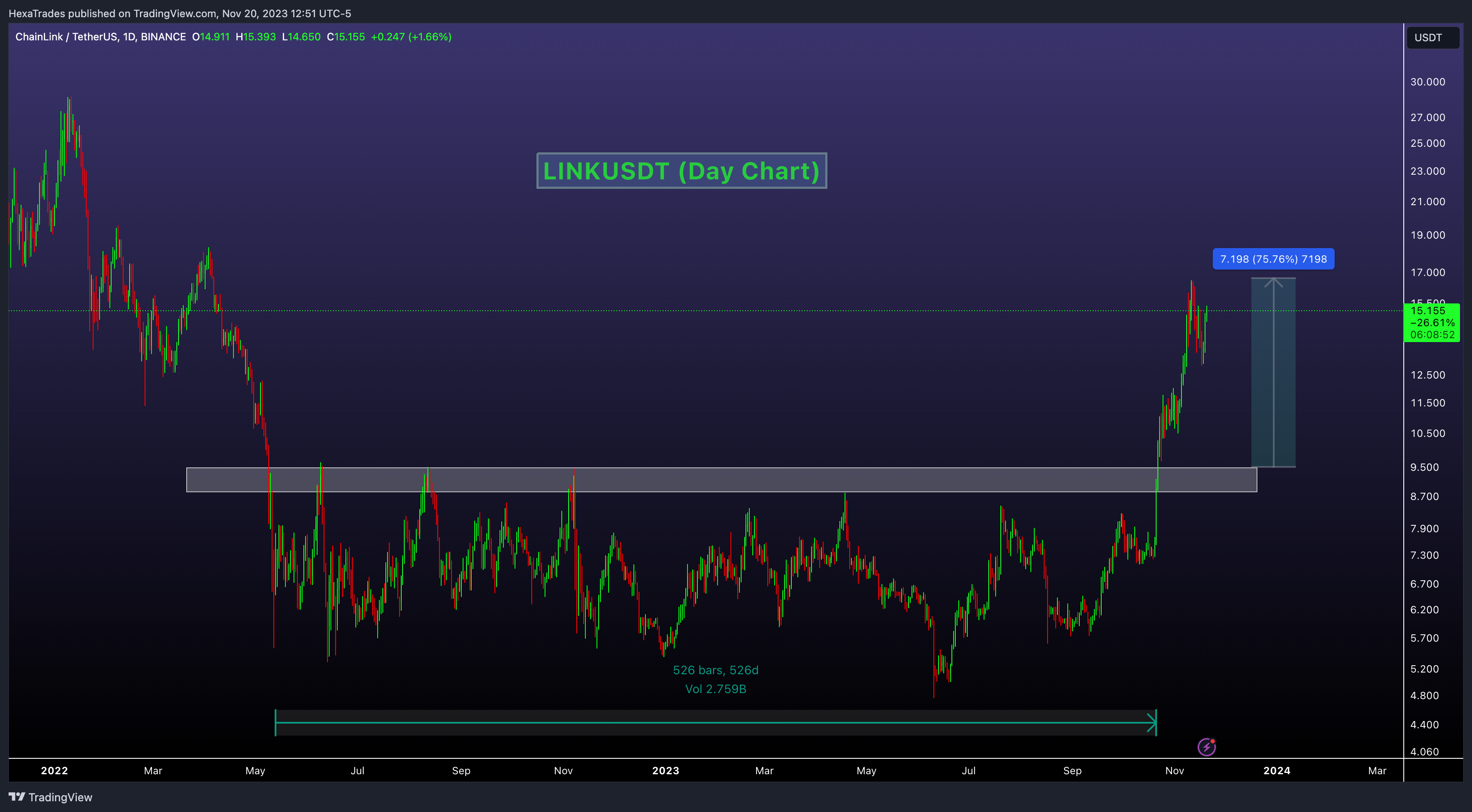The image size is (1472, 812).
Task: Click the green 15.155 current price tag
Action: [x=1431, y=323]
